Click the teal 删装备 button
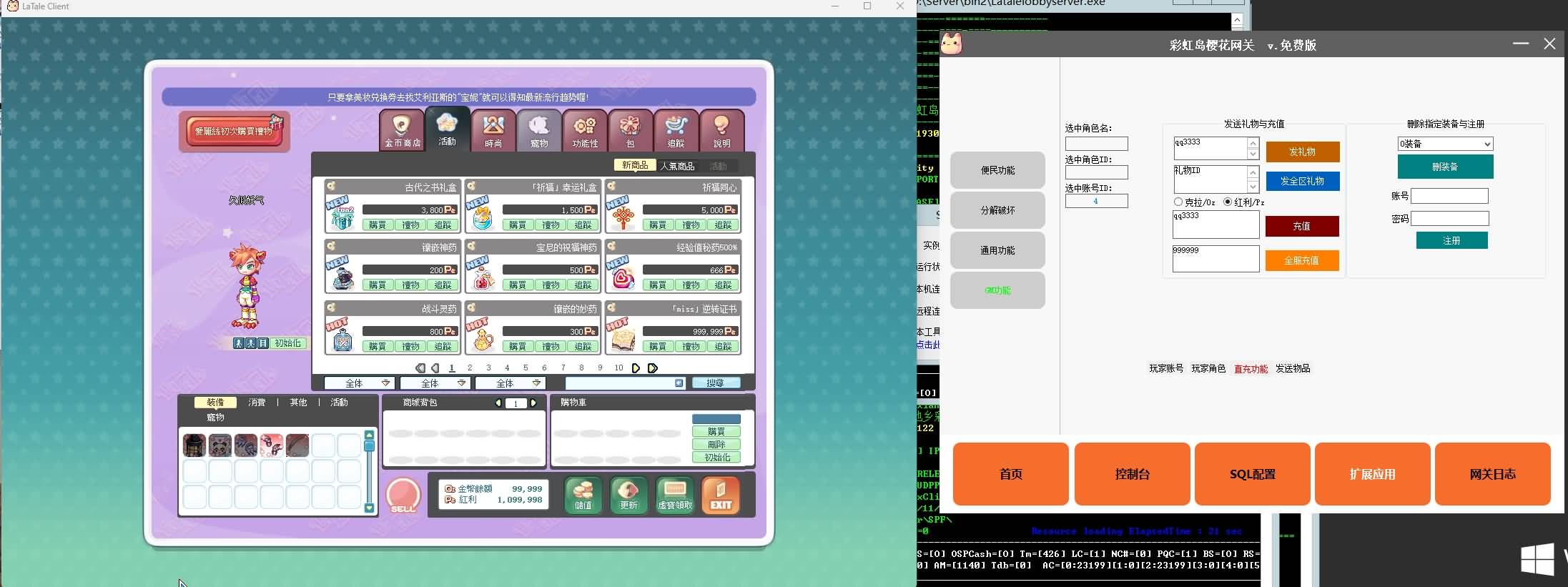The width and height of the screenshot is (1568, 587). (x=1445, y=167)
